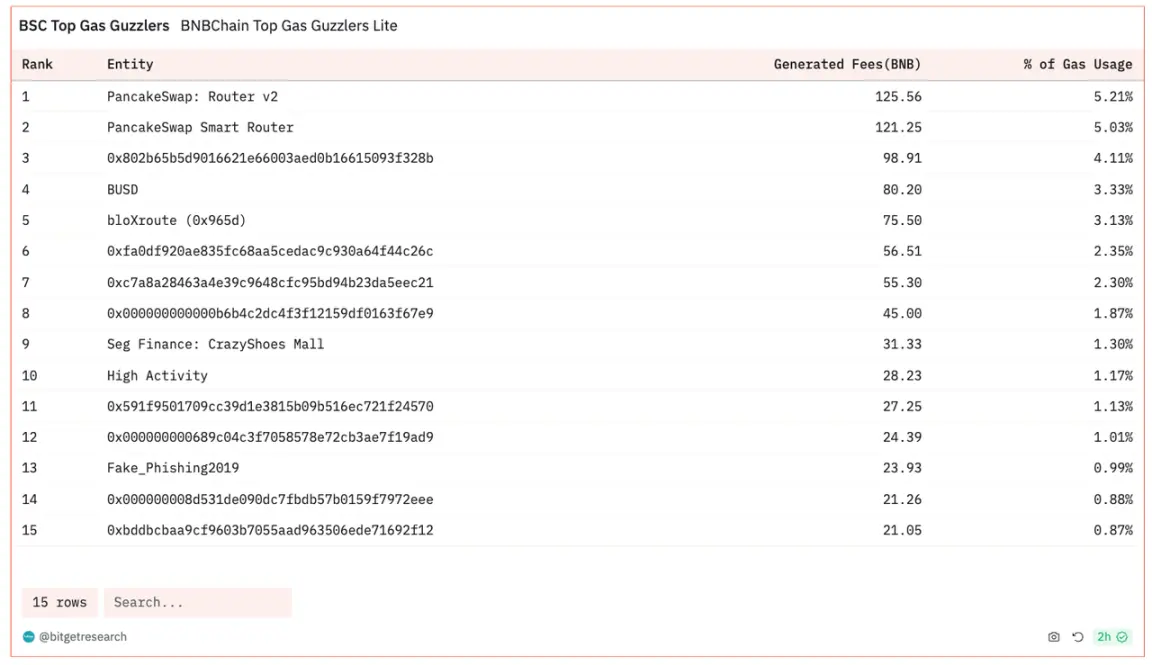Screen dimensions: 1152x665
Task: Select the PancakeSwap Smart Router entity
Action: tap(200, 128)
